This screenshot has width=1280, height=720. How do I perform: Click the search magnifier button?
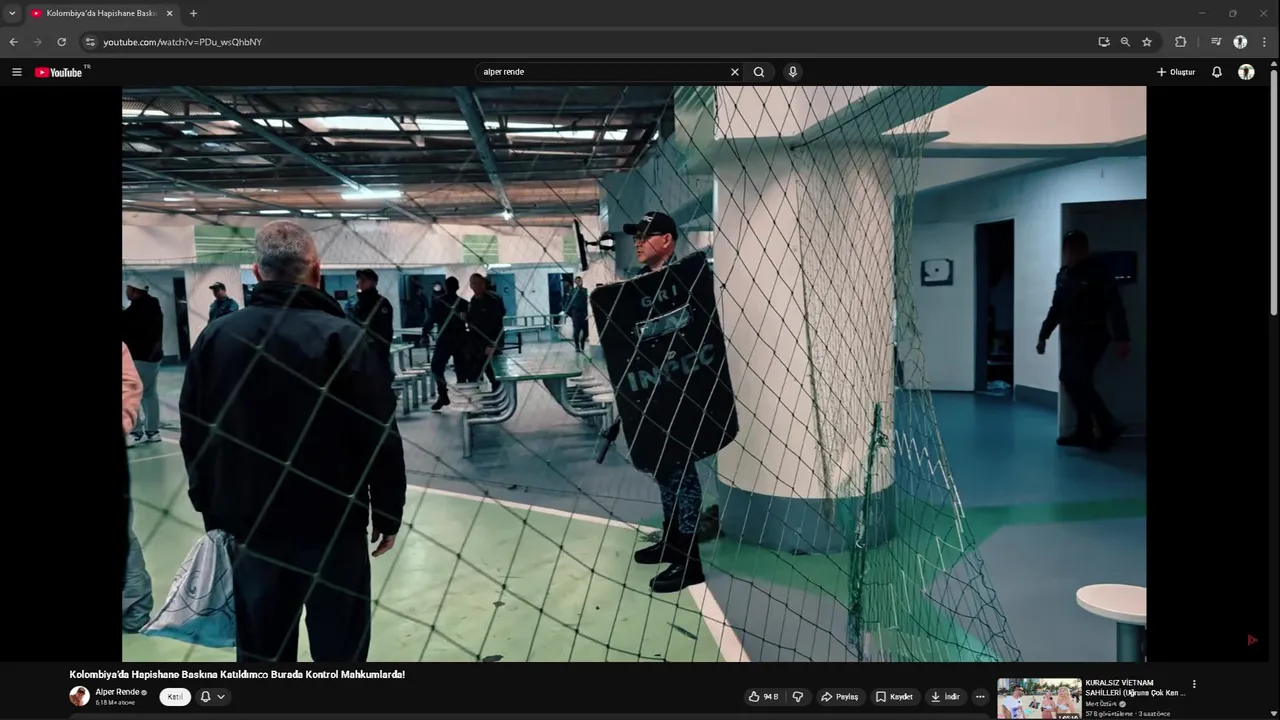coord(759,72)
